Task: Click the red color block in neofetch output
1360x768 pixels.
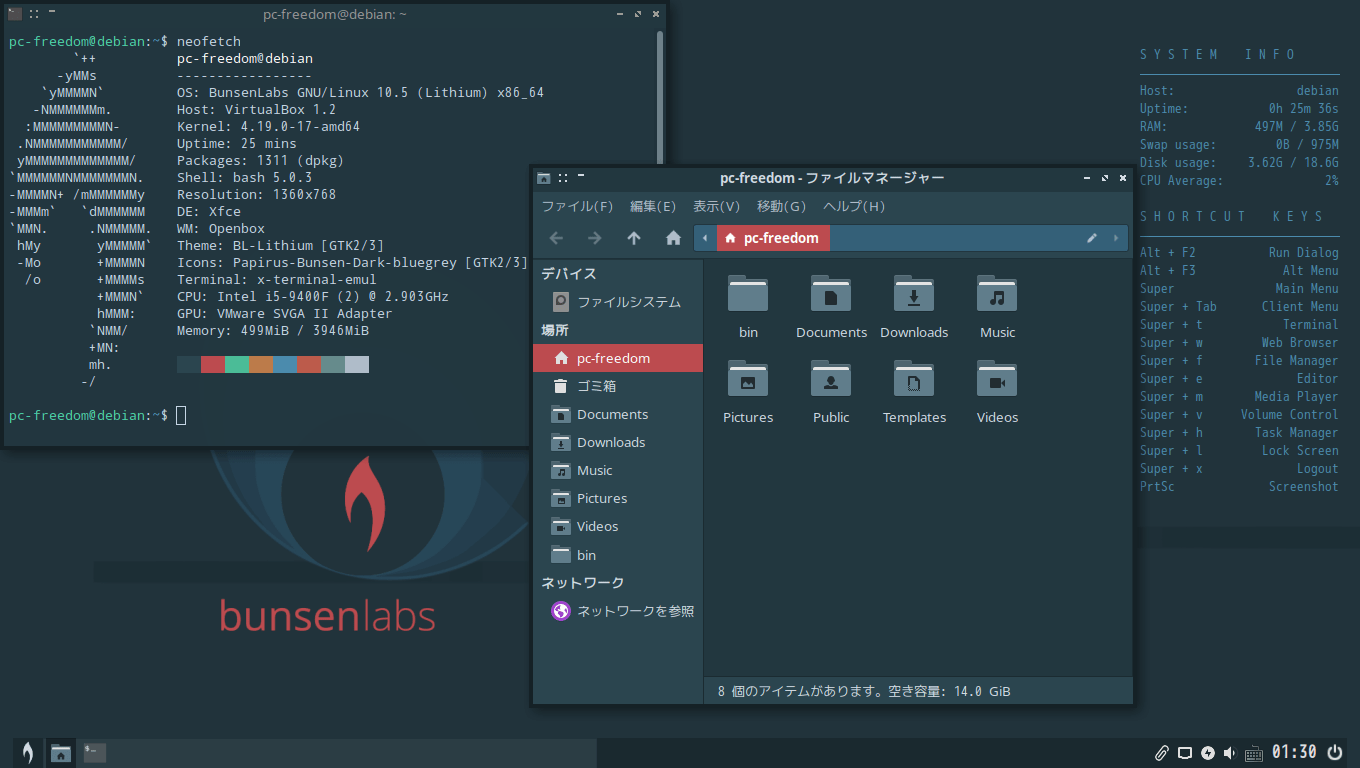Action: point(212,365)
